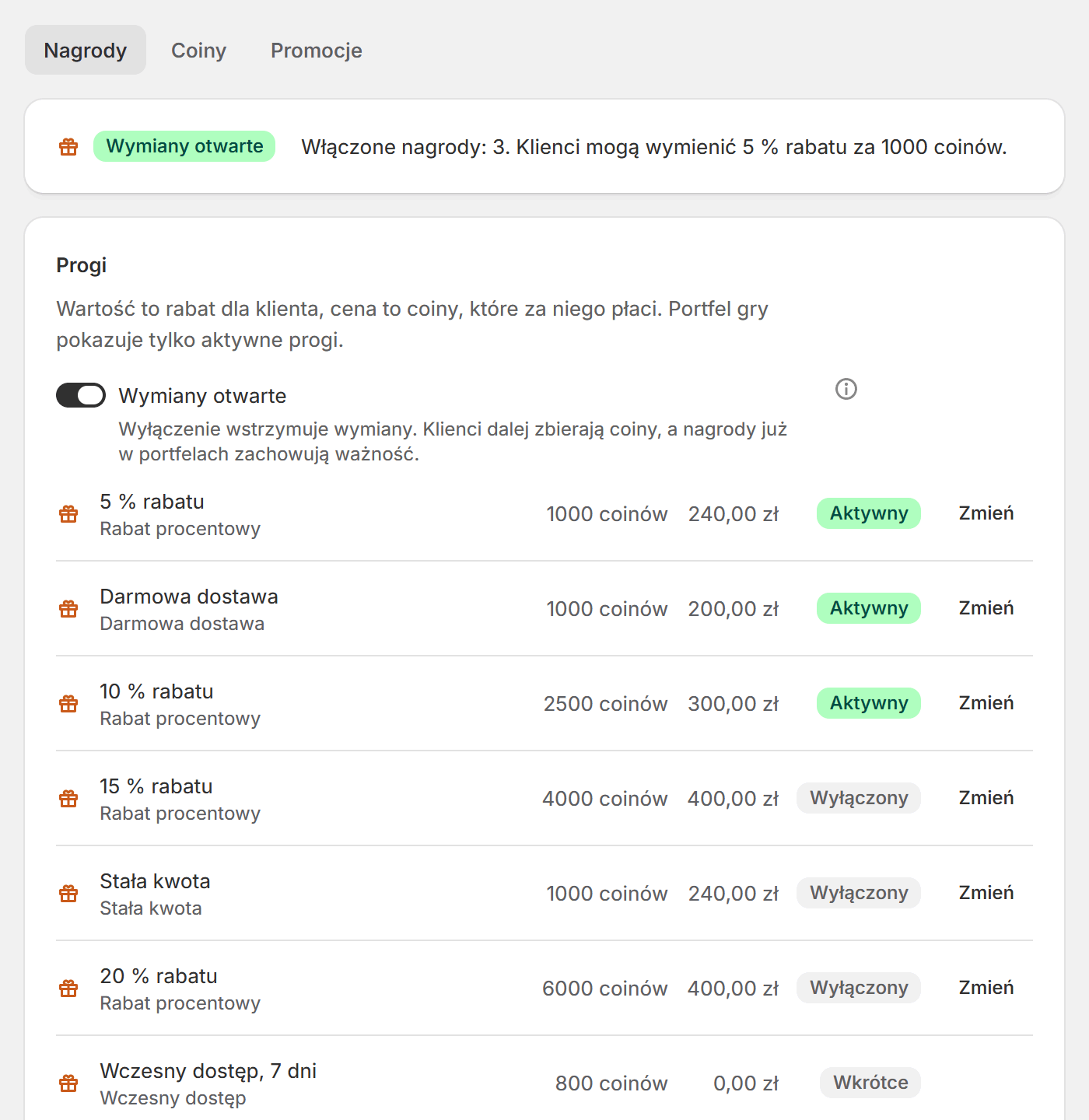1089x1120 pixels.
Task: Click Zmień in the Stała kwota row
Action: (x=986, y=893)
